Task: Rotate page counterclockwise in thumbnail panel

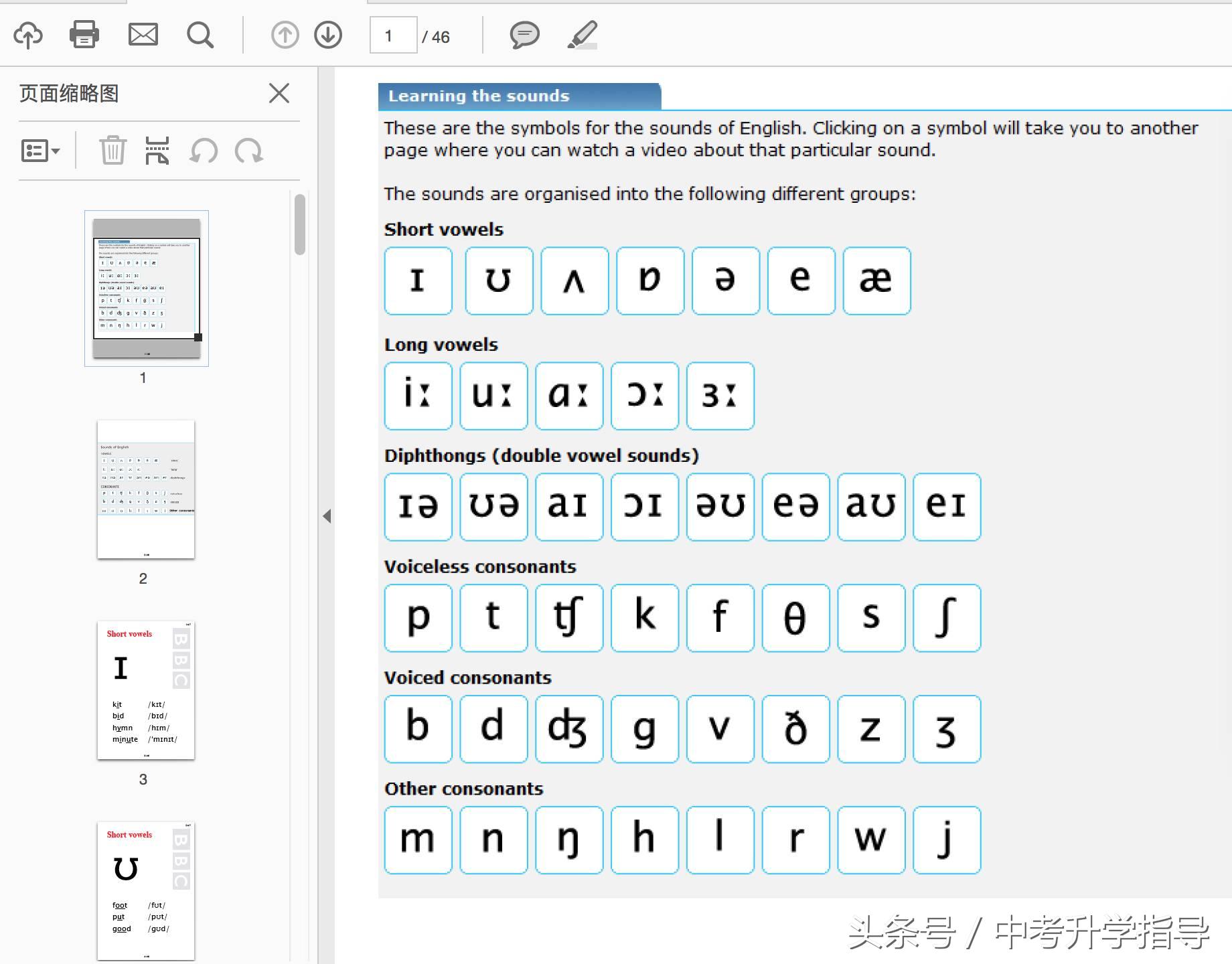Action: click(204, 151)
